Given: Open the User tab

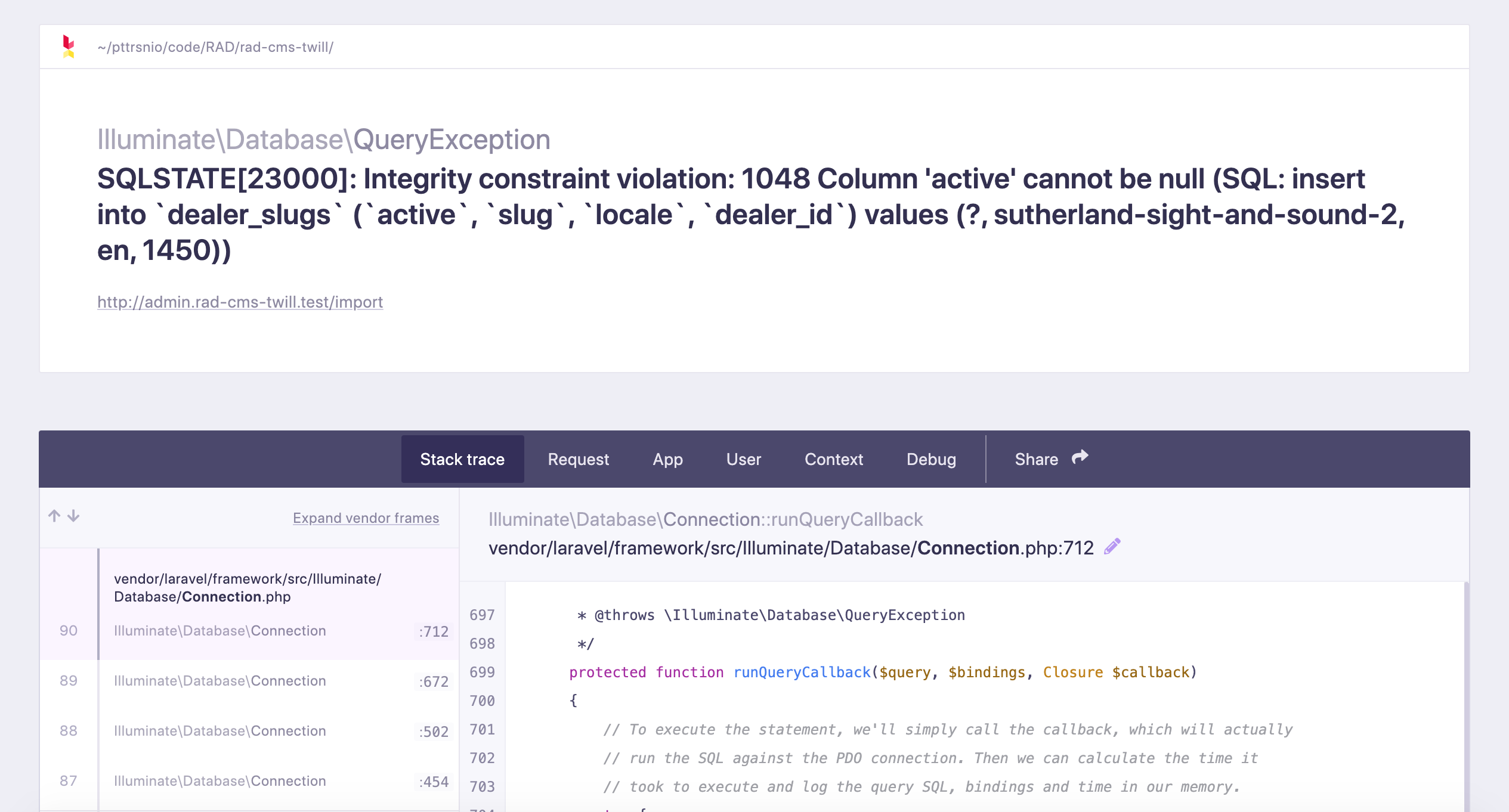Looking at the screenshot, I should point(743,459).
